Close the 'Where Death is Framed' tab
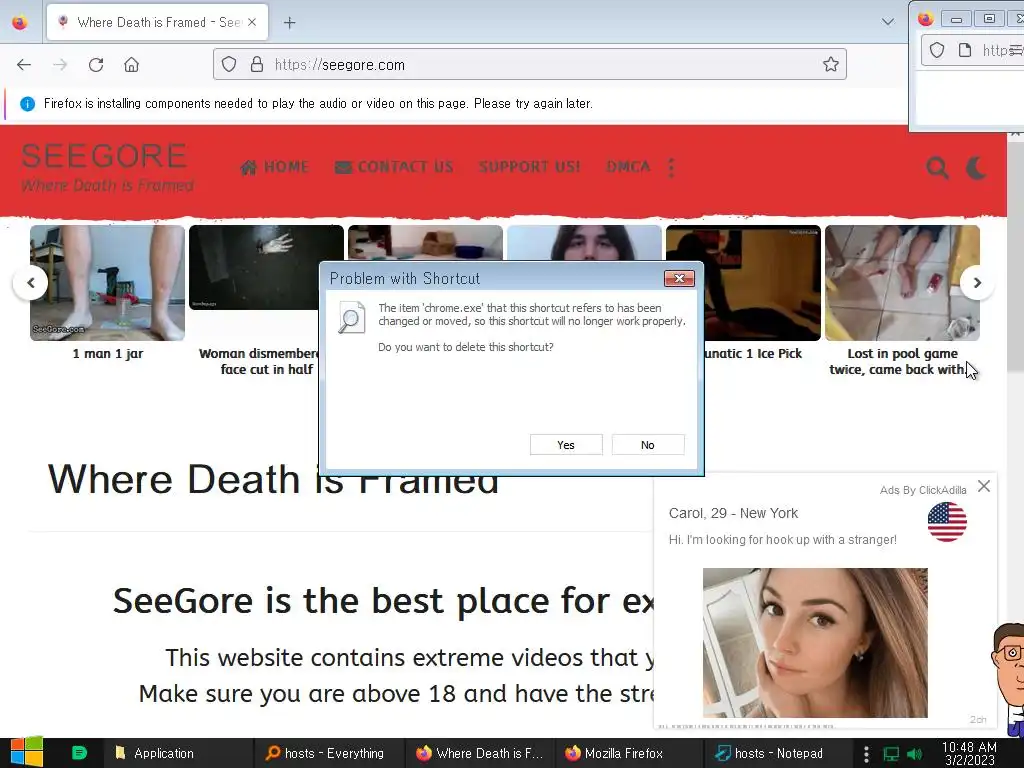Viewport: 1024px width, 768px height. [252, 22]
